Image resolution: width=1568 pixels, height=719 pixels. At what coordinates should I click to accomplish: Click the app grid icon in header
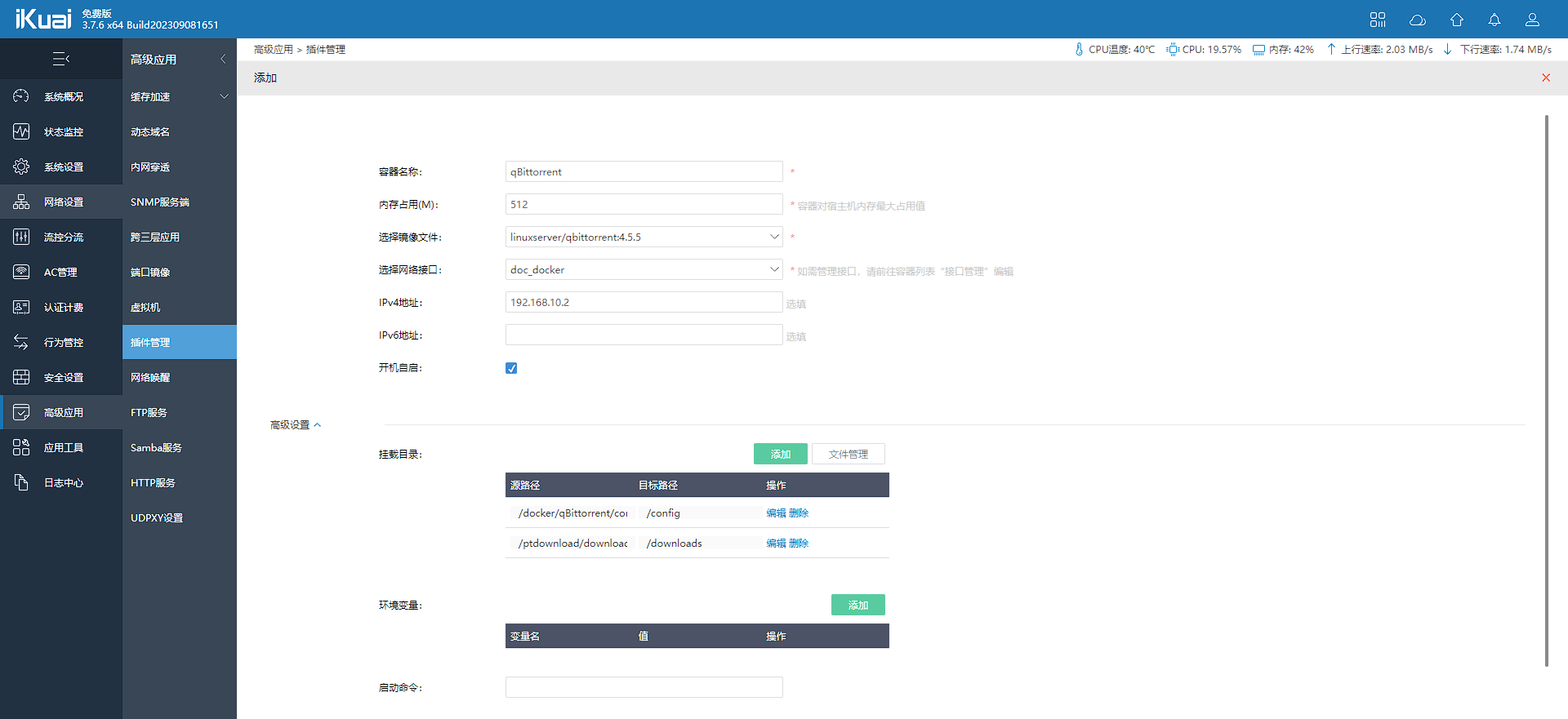point(1378,20)
